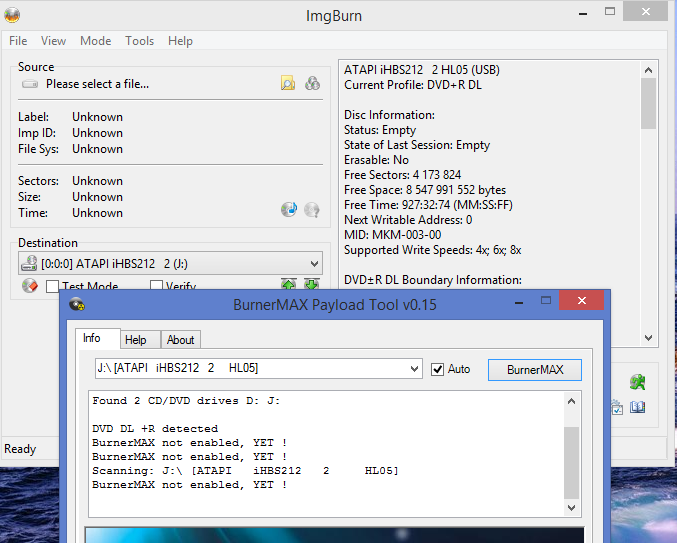Uncheck the Auto checkbox in BurnerMAX
This screenshot has width=677, height=543.
pos(437,369)
